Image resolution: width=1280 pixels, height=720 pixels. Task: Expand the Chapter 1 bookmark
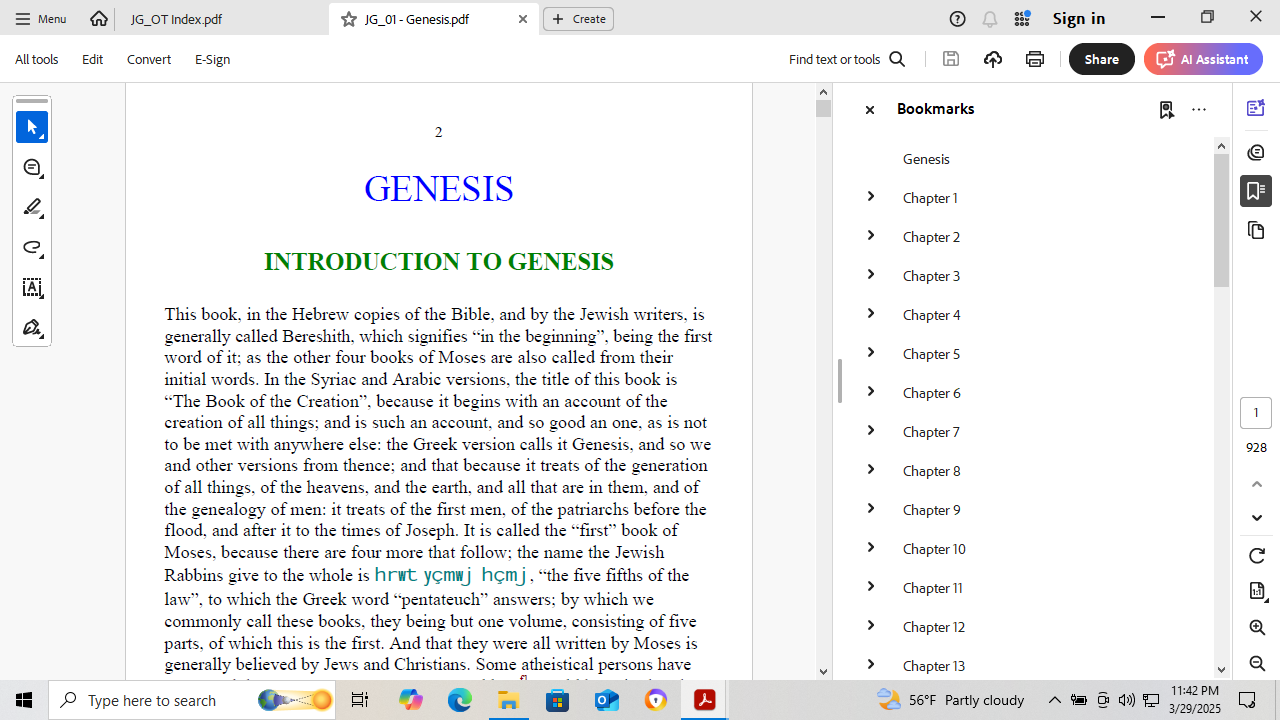pyautogui.click(x=870, y=197)
